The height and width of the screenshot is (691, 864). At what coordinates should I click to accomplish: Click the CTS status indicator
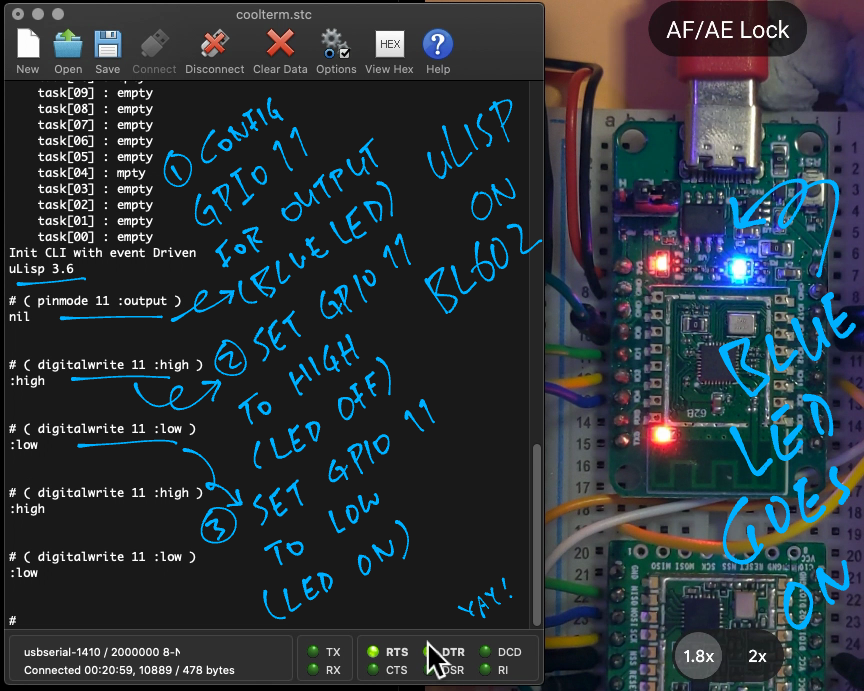coord(374,670)
